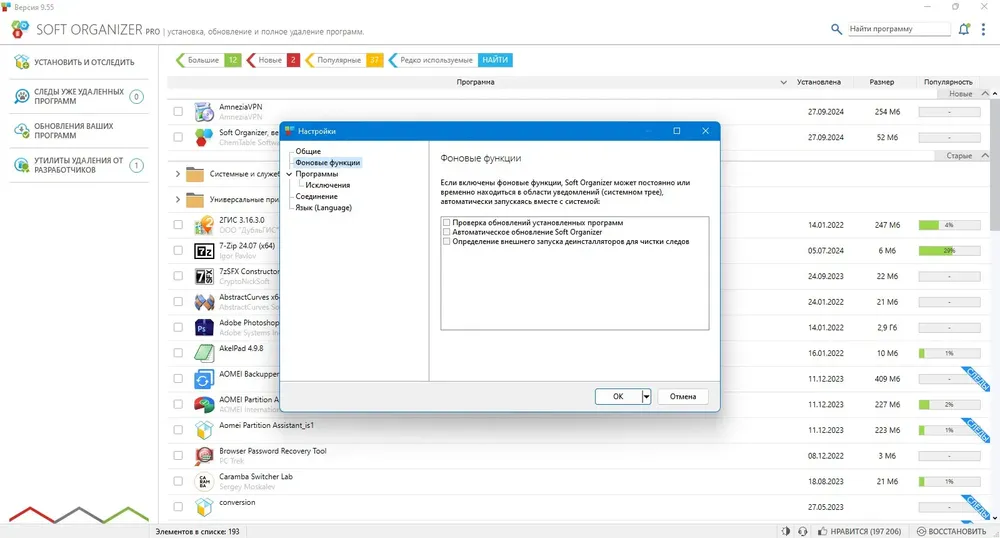
Task: Open the notifications bell icon
Action: 964,29
